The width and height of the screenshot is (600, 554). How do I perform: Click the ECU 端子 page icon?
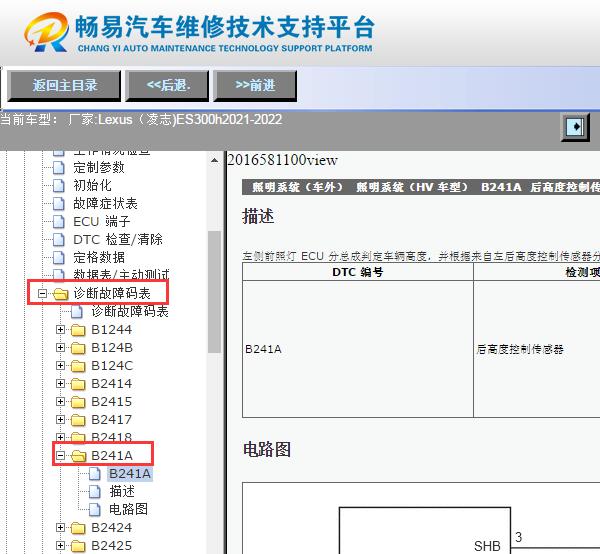tap(59, 221)
